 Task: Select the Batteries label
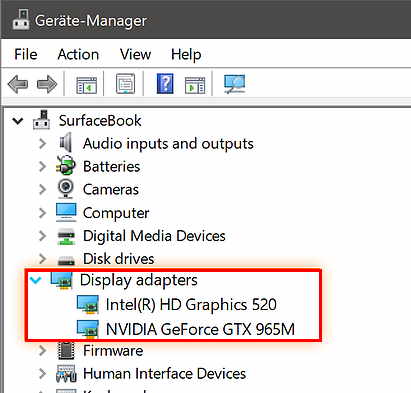111,167
